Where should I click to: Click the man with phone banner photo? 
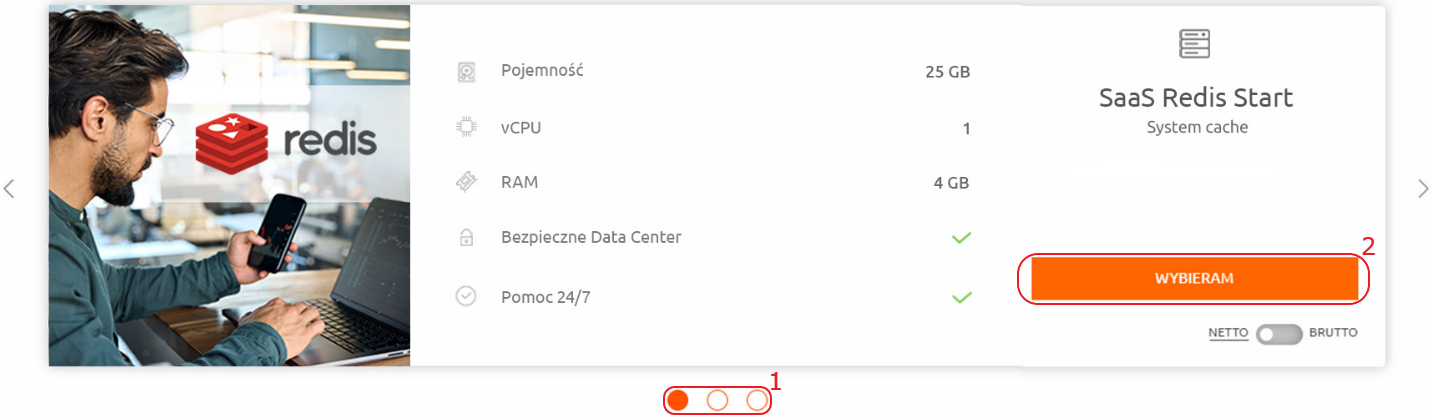click(x=229, y=186)
